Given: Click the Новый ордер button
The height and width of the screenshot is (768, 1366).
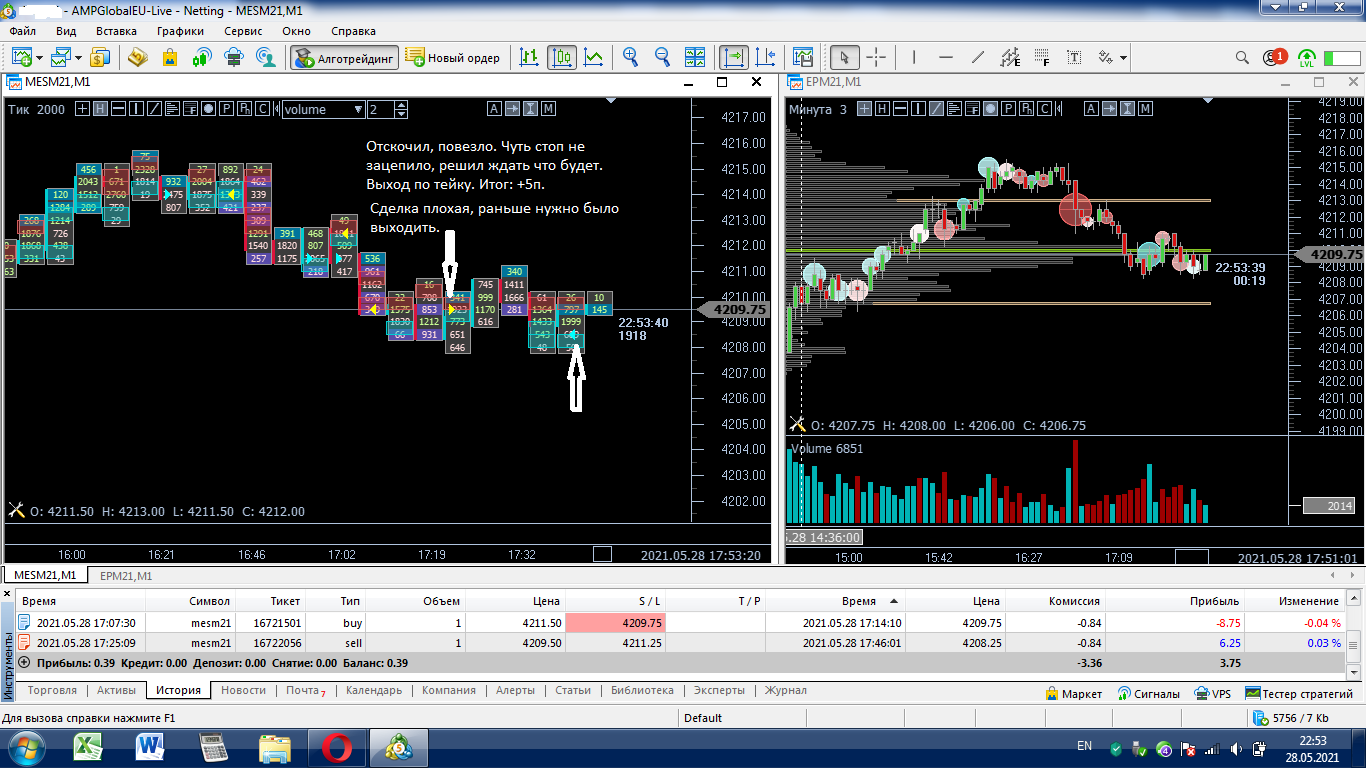Looking at the screenshot, I should pyautogui.click(x=453, y=58).
